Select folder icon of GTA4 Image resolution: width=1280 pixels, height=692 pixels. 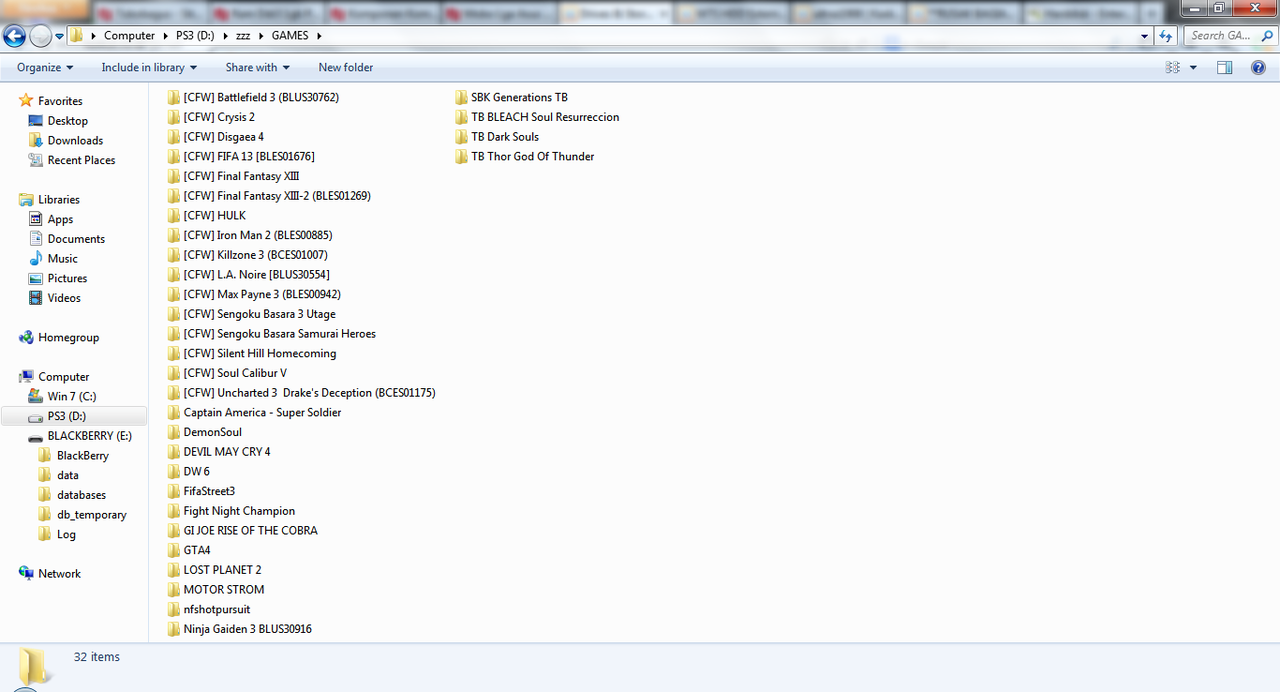point(174,550)
